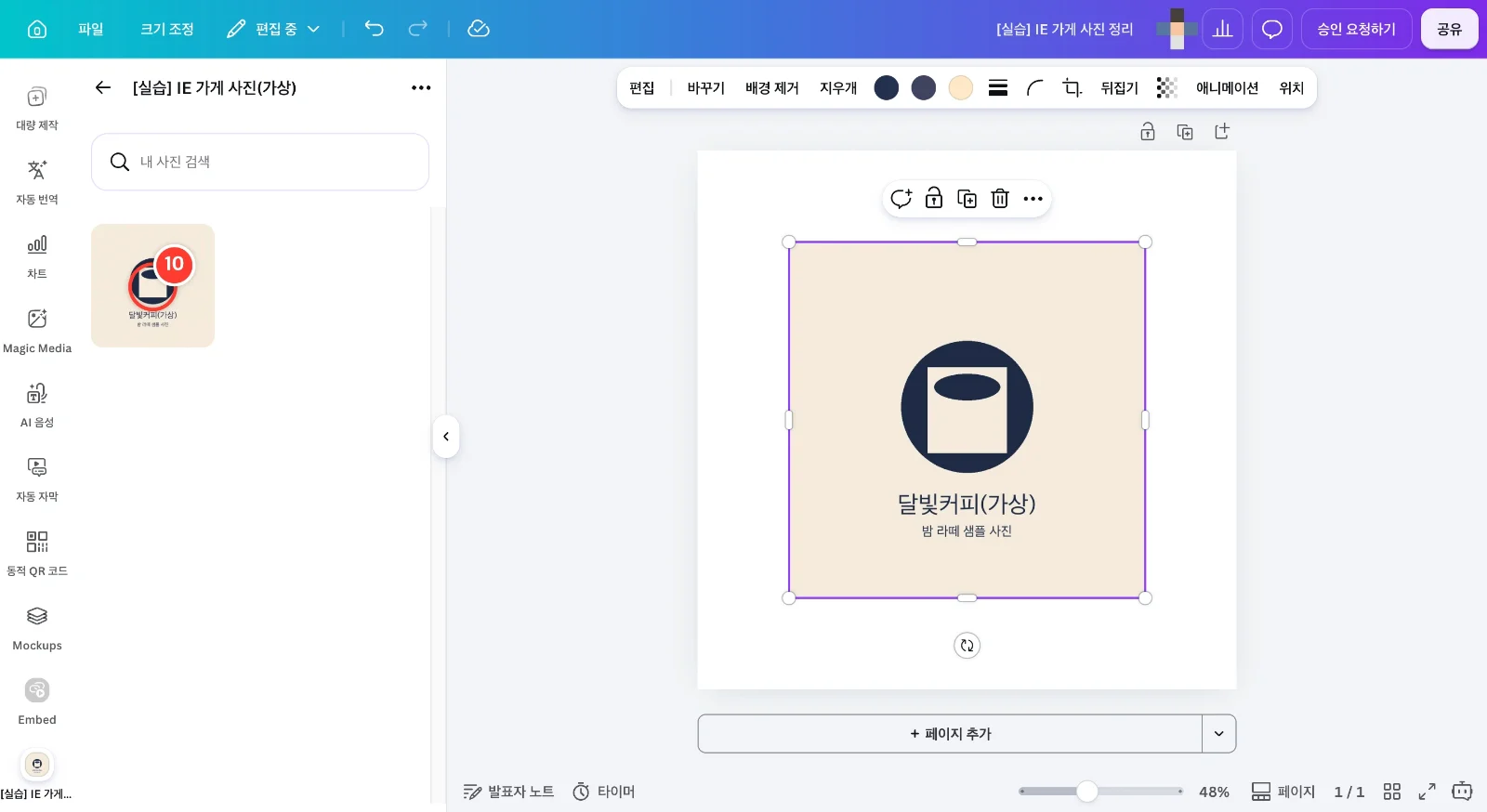Check cloud save status icon

coord(479,29)
